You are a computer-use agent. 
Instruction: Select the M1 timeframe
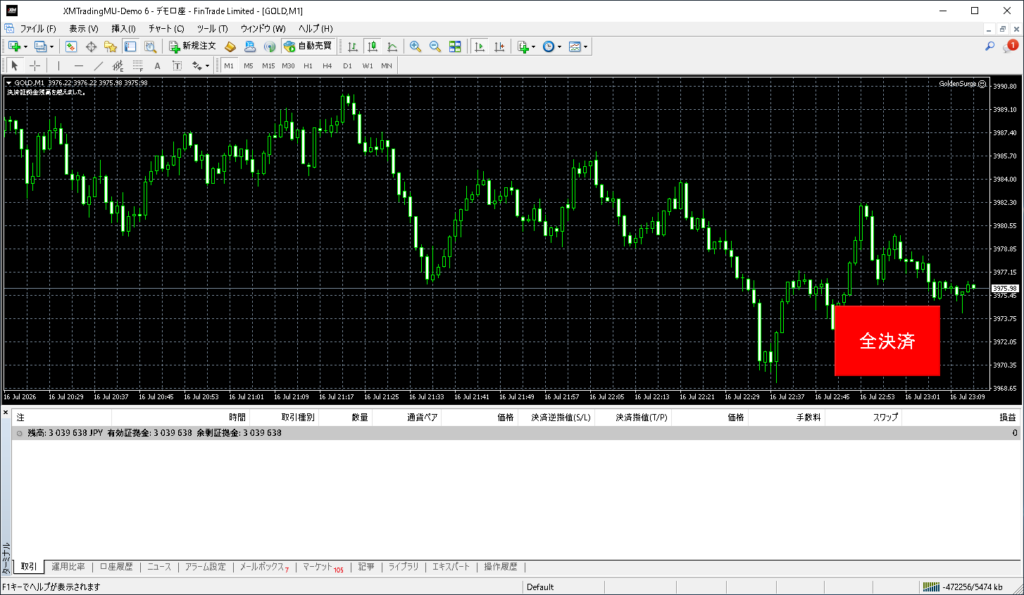[x=229, y=65]
